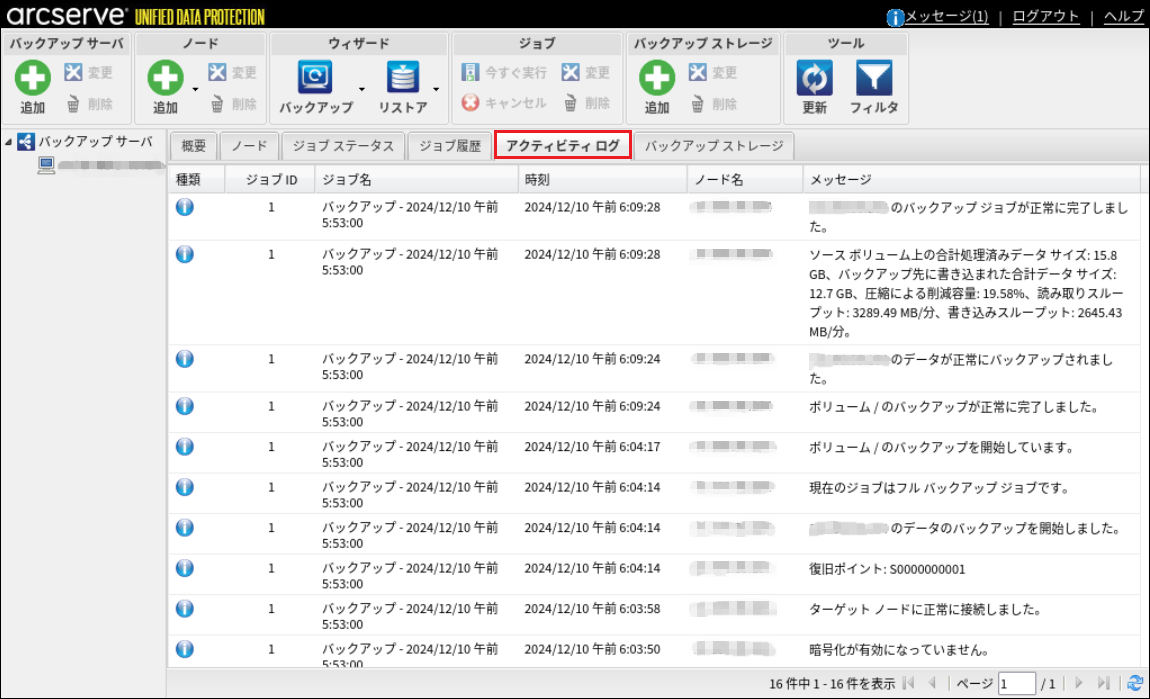1150x699 pixels.
Task: Click the ログアウト link
Action: tap(1045, 17)
